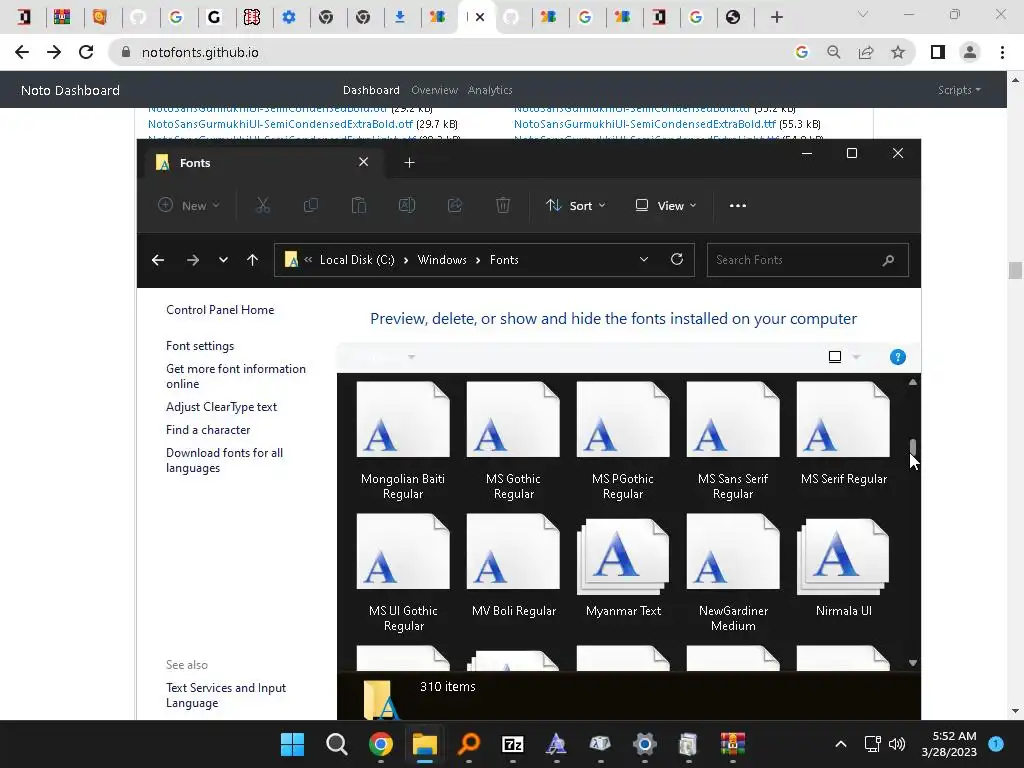
Task: Click the search magnifier in Search Fonts box
Action: (x=888, y=260)
